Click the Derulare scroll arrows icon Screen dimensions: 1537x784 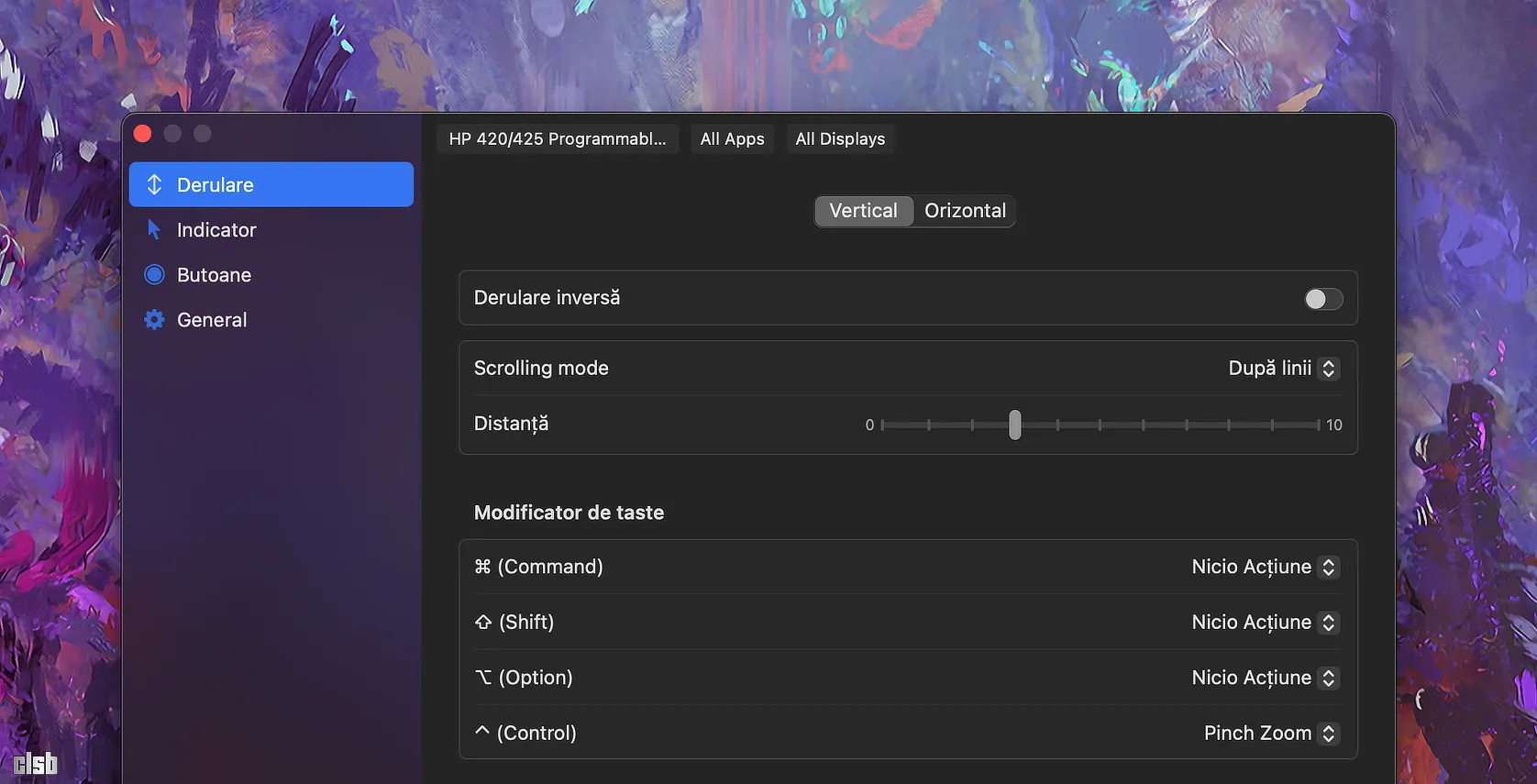tap(154, 184)
